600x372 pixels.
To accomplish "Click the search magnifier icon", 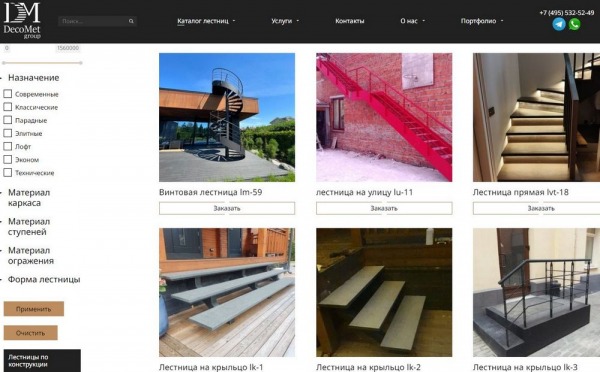I will point(131,21).
